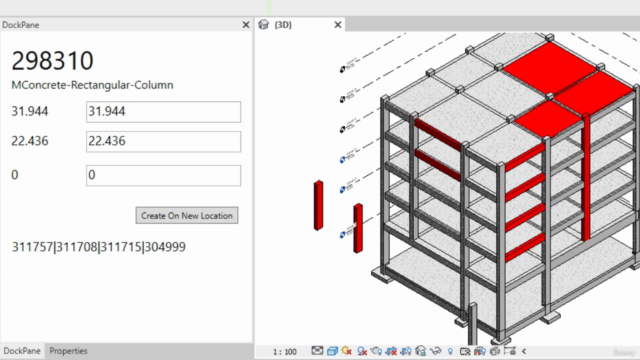The height and width of the screenshot is (360, 640).
Task: Switch to the Properties bottom tab
Action: tap(68, 351)
